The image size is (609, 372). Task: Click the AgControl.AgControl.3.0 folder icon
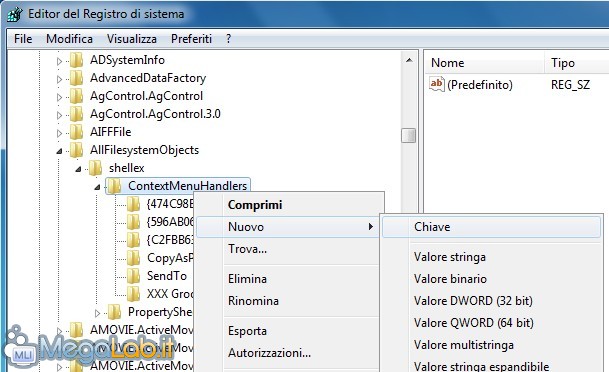click(77, 114)
